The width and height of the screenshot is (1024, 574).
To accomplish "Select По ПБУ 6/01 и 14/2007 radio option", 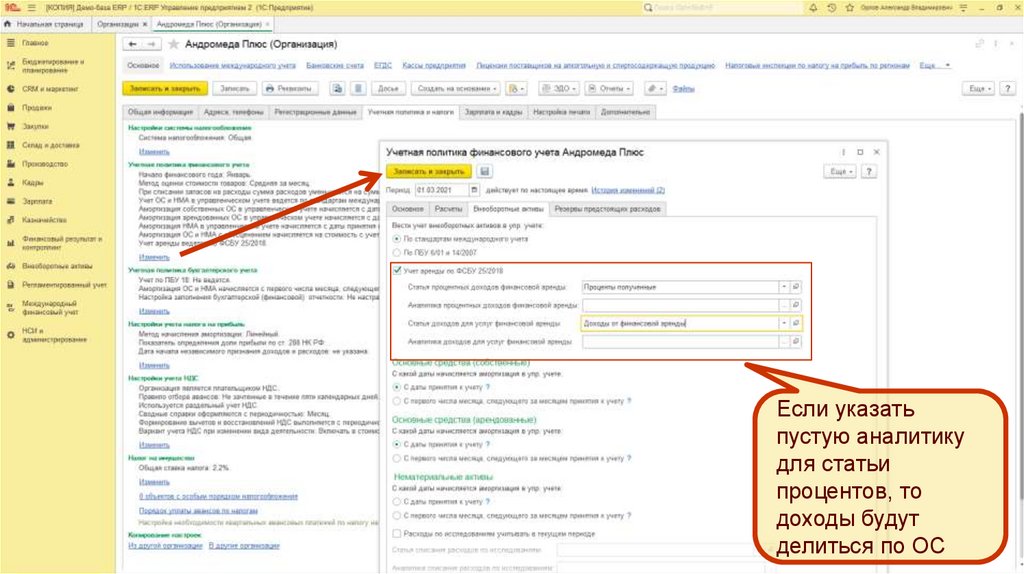I will [395, 253].
